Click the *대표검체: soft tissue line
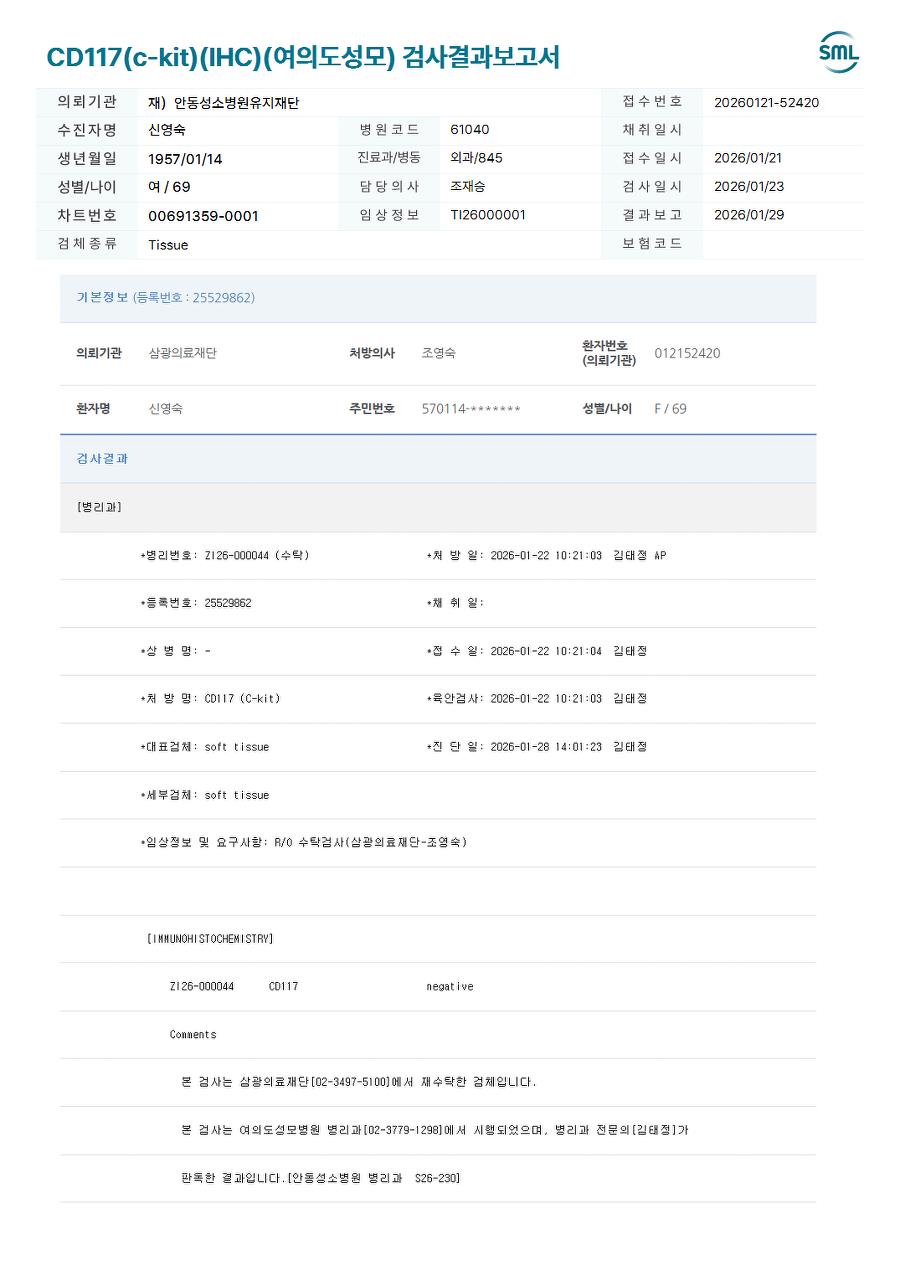 coord(205,747)
